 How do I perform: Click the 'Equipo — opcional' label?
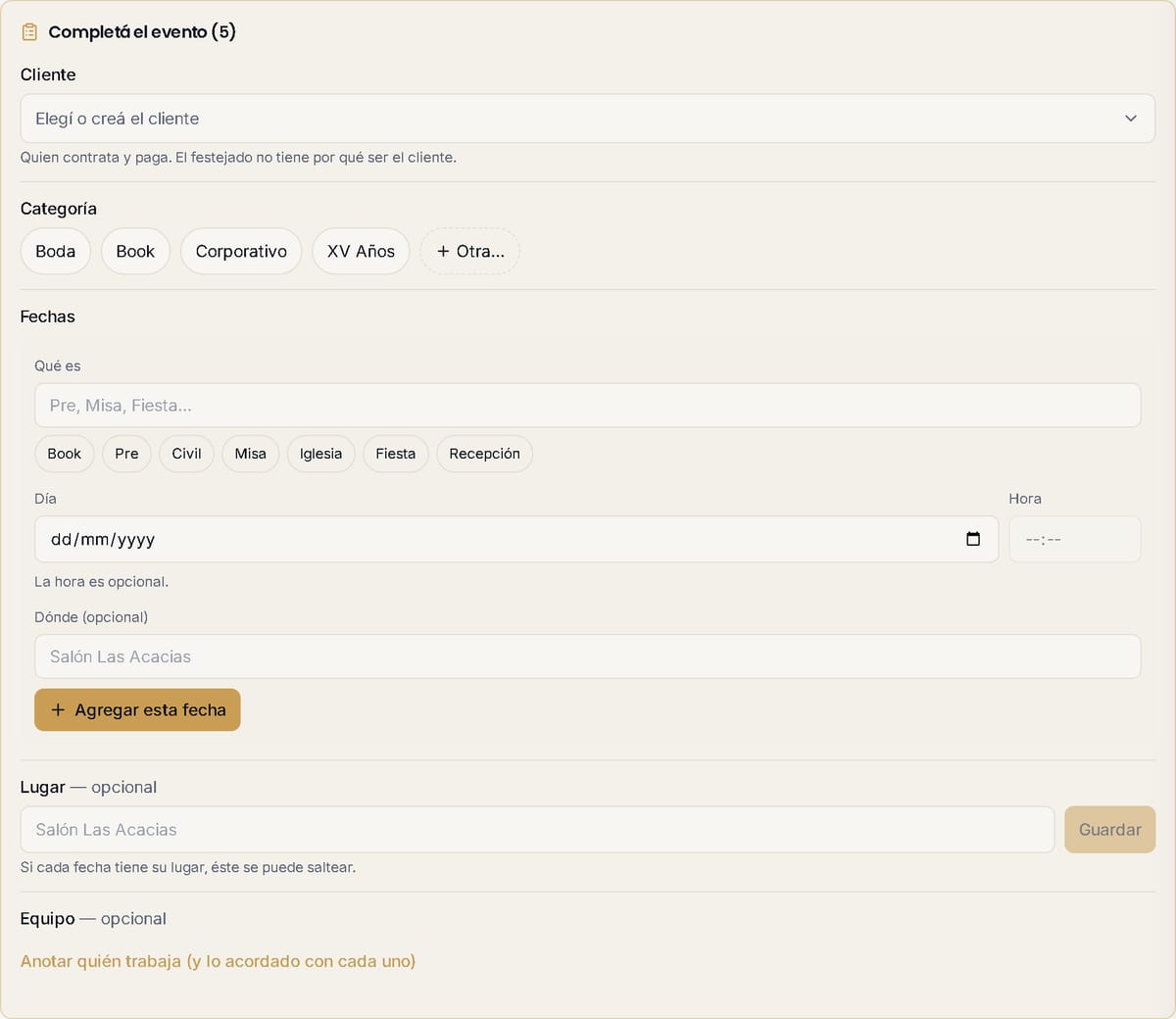[93, 919]
